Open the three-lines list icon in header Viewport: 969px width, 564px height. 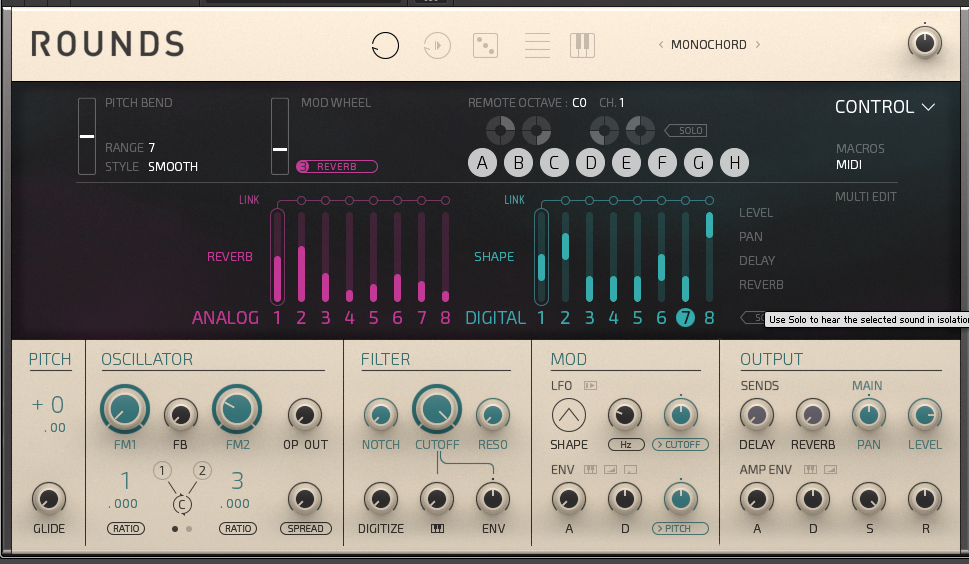point(537,45)
